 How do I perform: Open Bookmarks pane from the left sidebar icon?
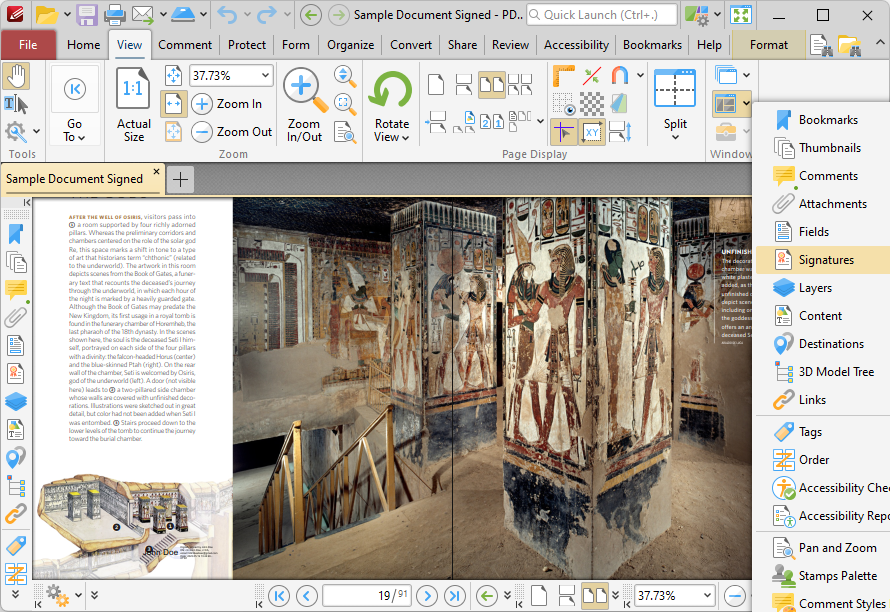click(x=16, y=234)
